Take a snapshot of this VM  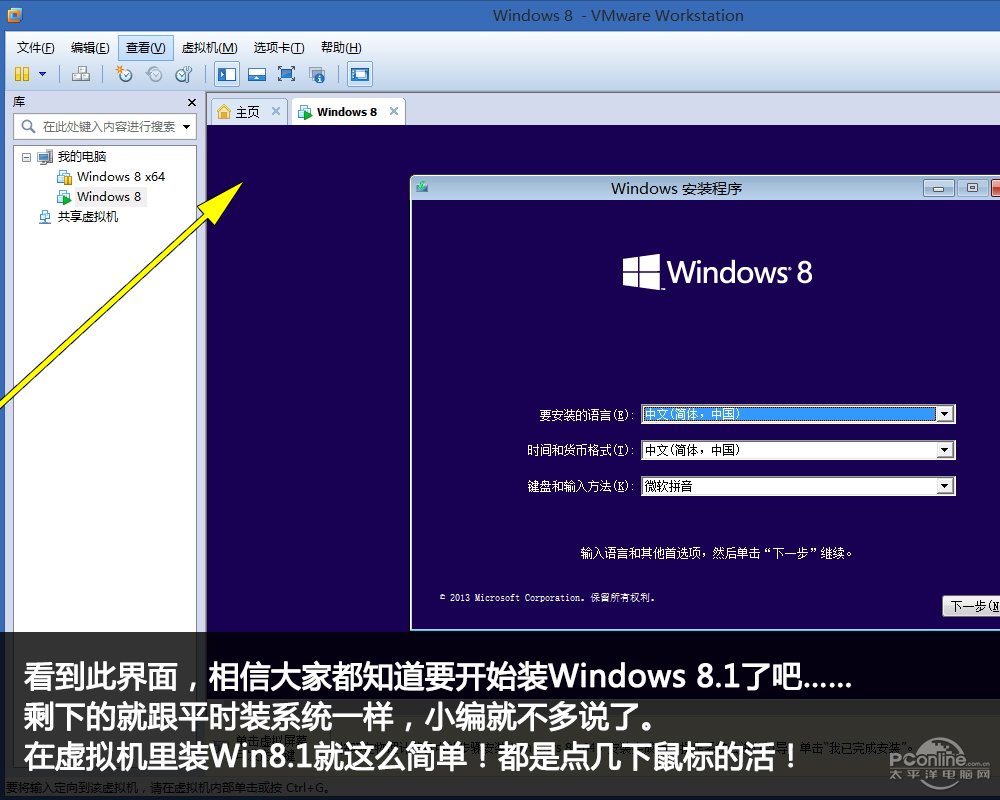124,75
